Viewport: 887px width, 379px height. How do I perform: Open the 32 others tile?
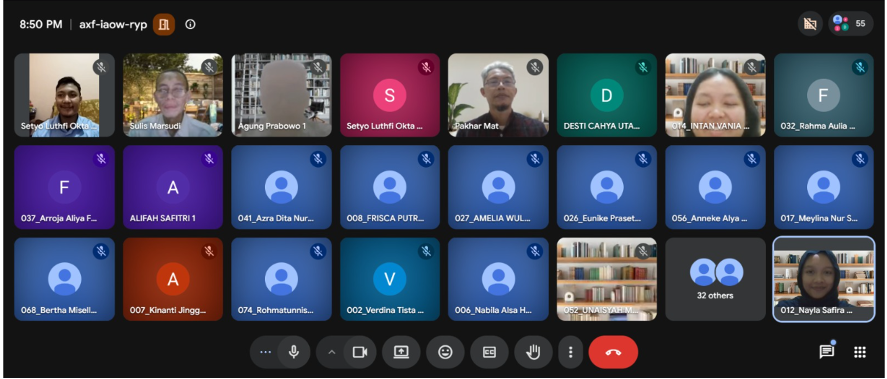click(x=716, y=279)
